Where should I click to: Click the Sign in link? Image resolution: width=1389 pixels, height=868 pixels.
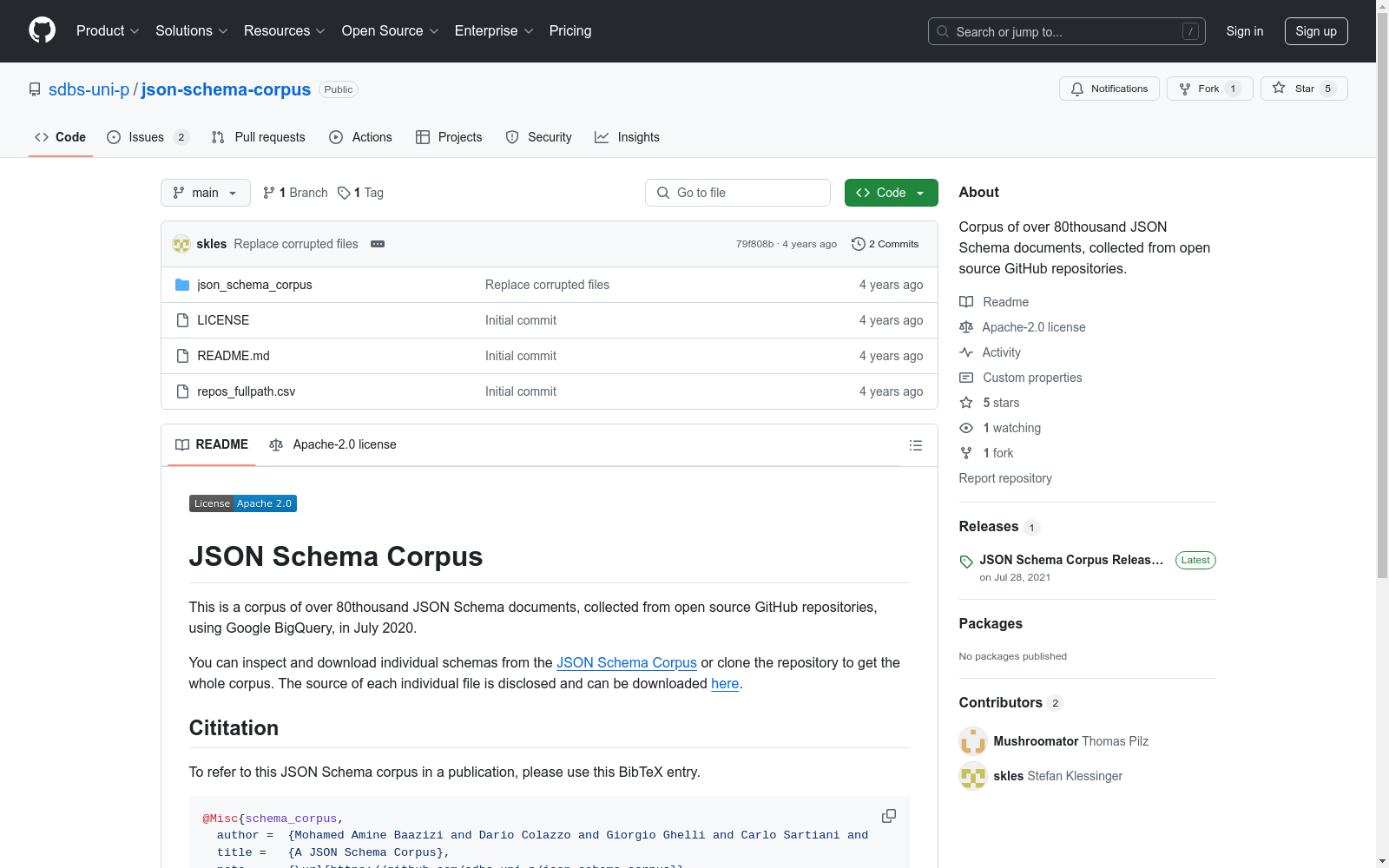tap(1245, 31)
